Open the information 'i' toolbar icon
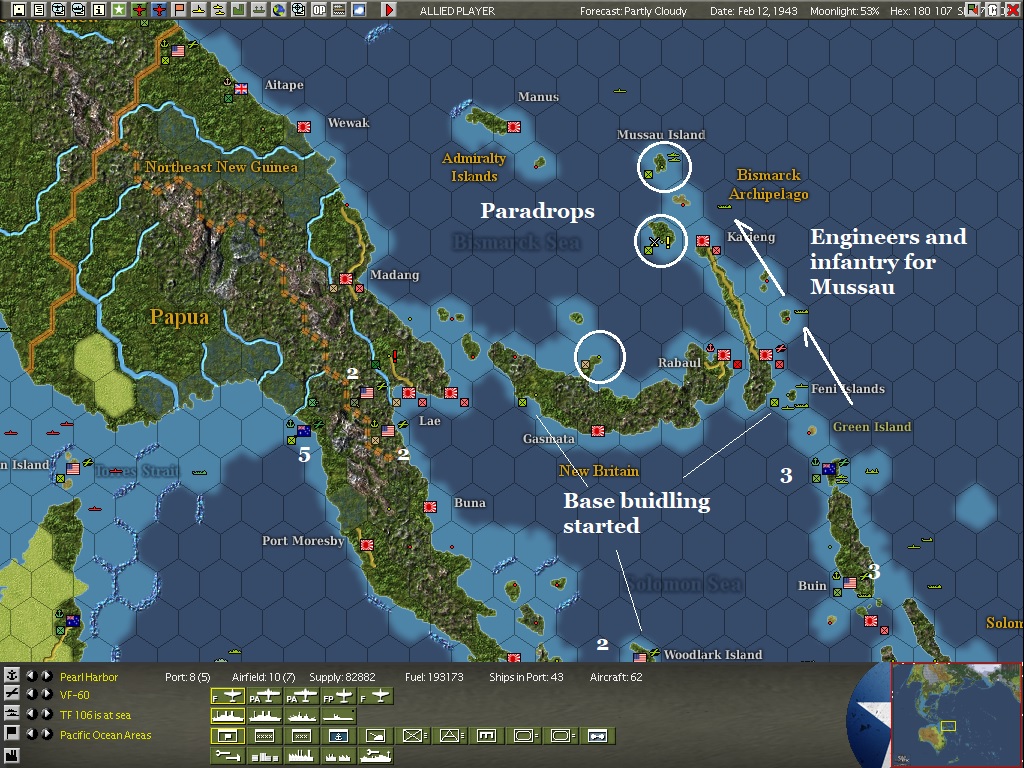1024x768 pixels. click(99, 10)
